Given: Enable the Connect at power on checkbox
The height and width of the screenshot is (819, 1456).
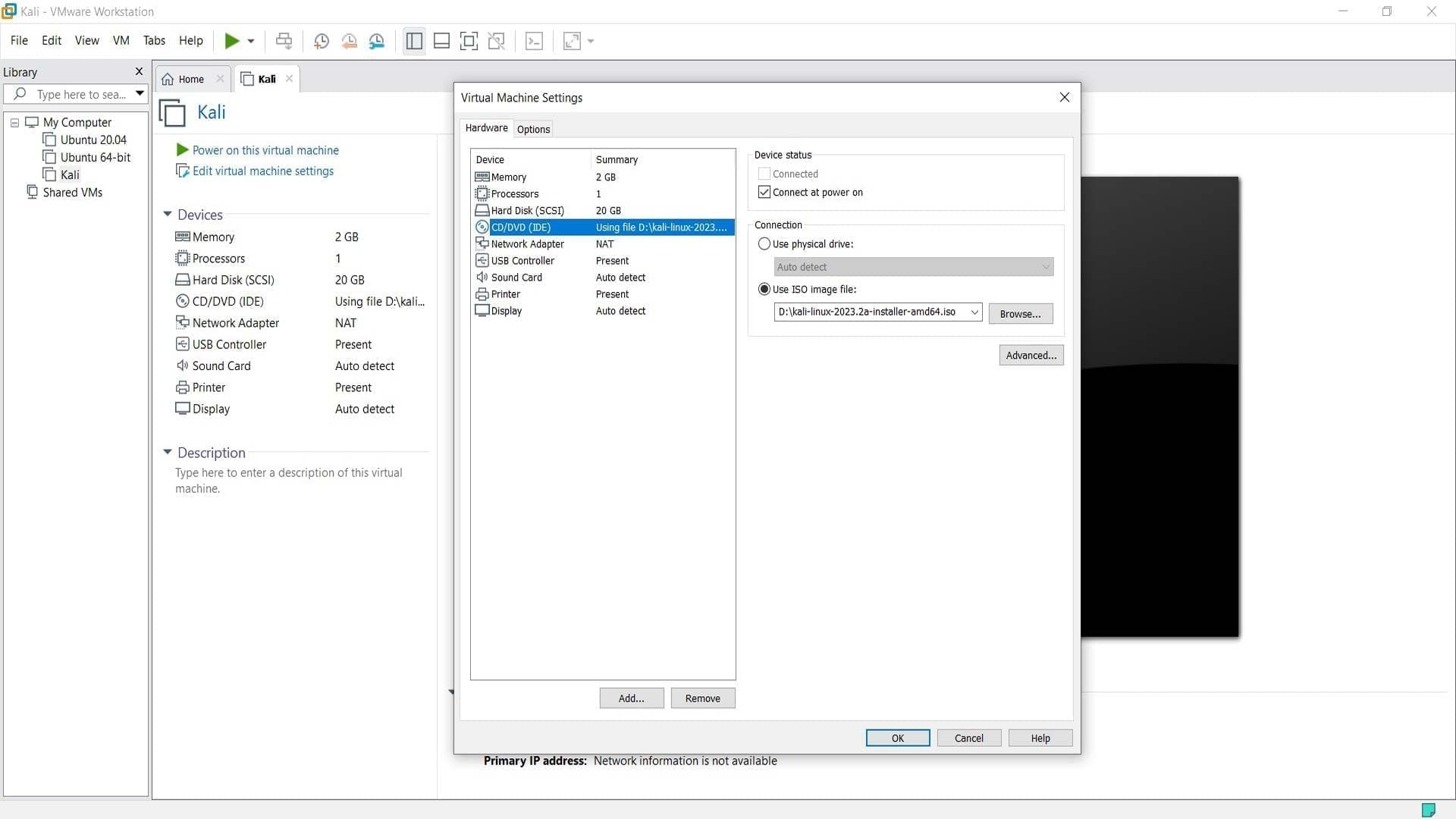Looking at the screenshot, I should pyautogui.click(x=764, y=193).
